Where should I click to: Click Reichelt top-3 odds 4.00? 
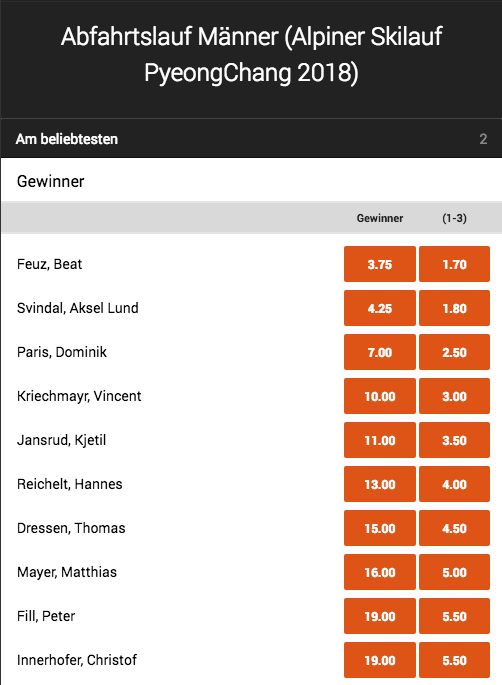[x=454, y=484]
